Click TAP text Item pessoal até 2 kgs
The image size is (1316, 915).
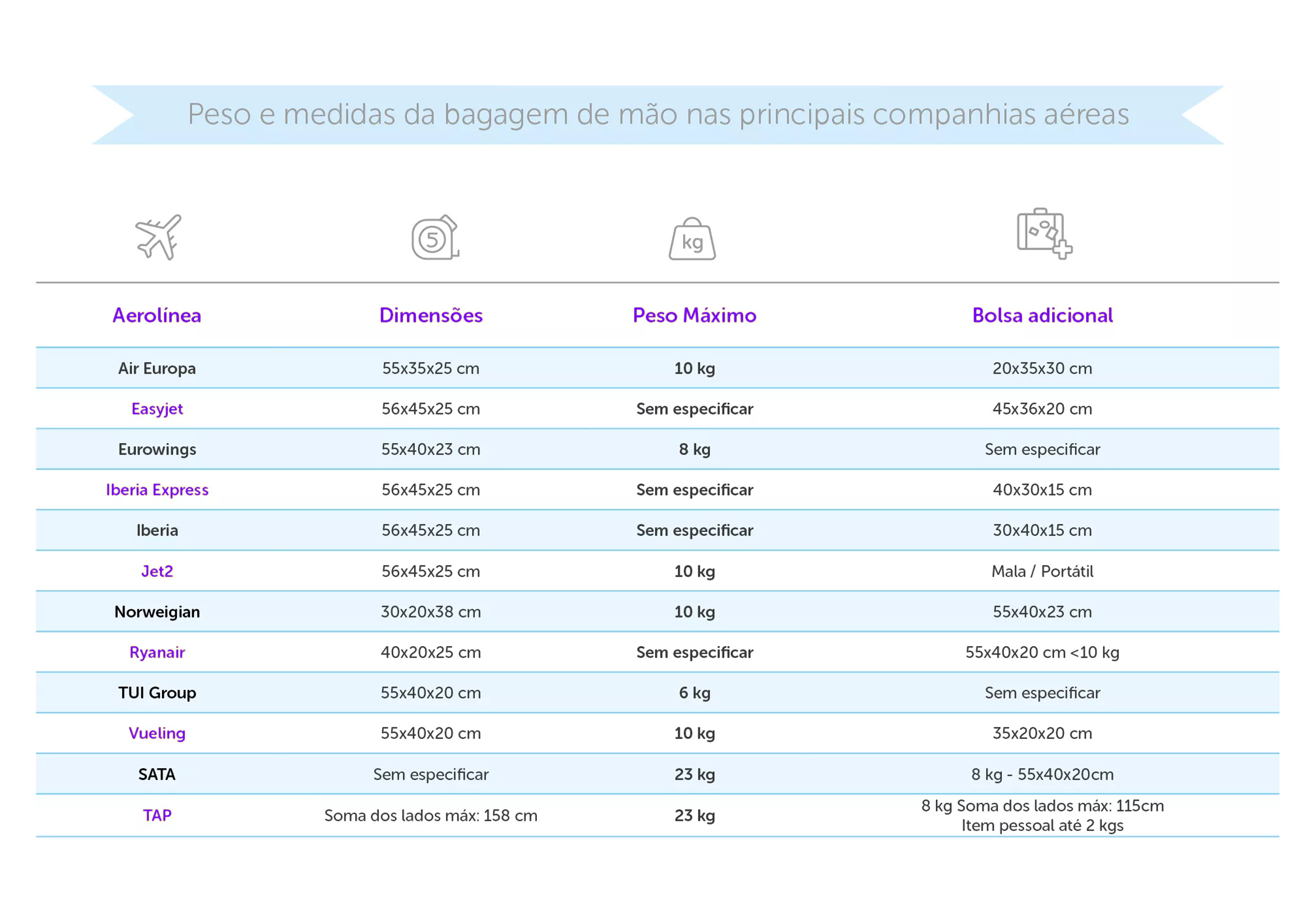[1043, 826]
